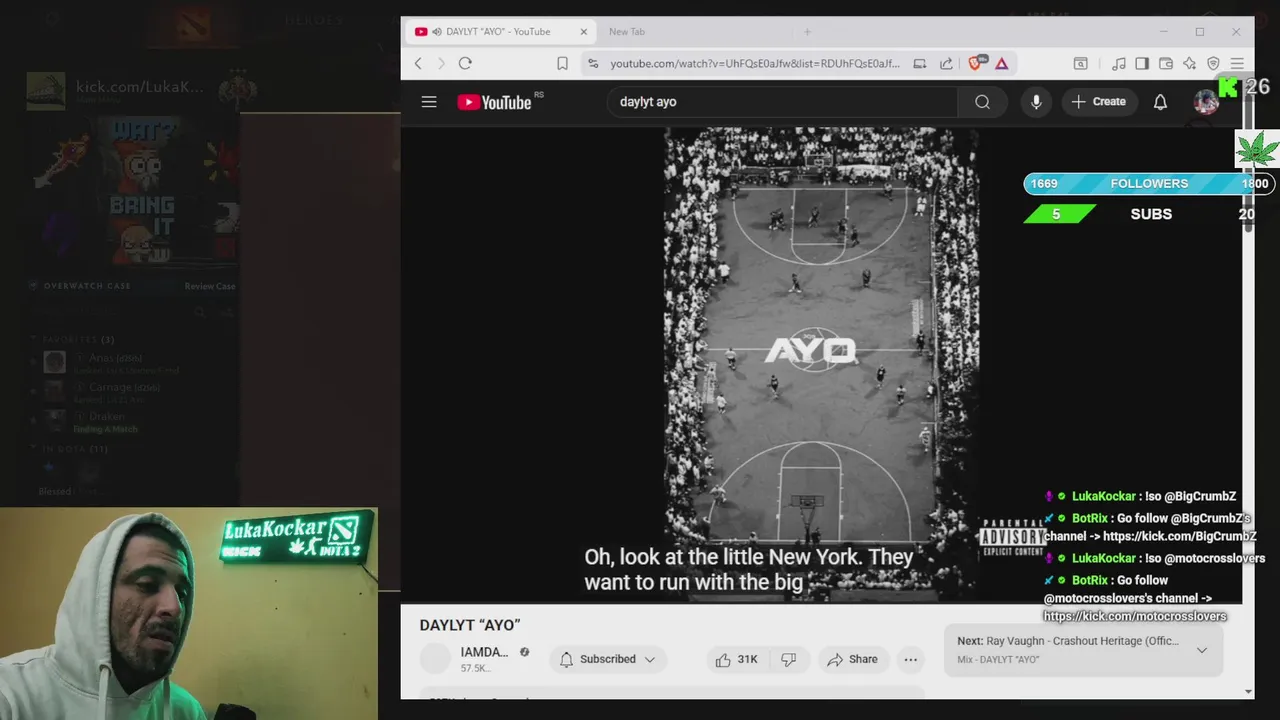
Task: Open Brave Rewards triangle icon
Action: (1001, 63)
